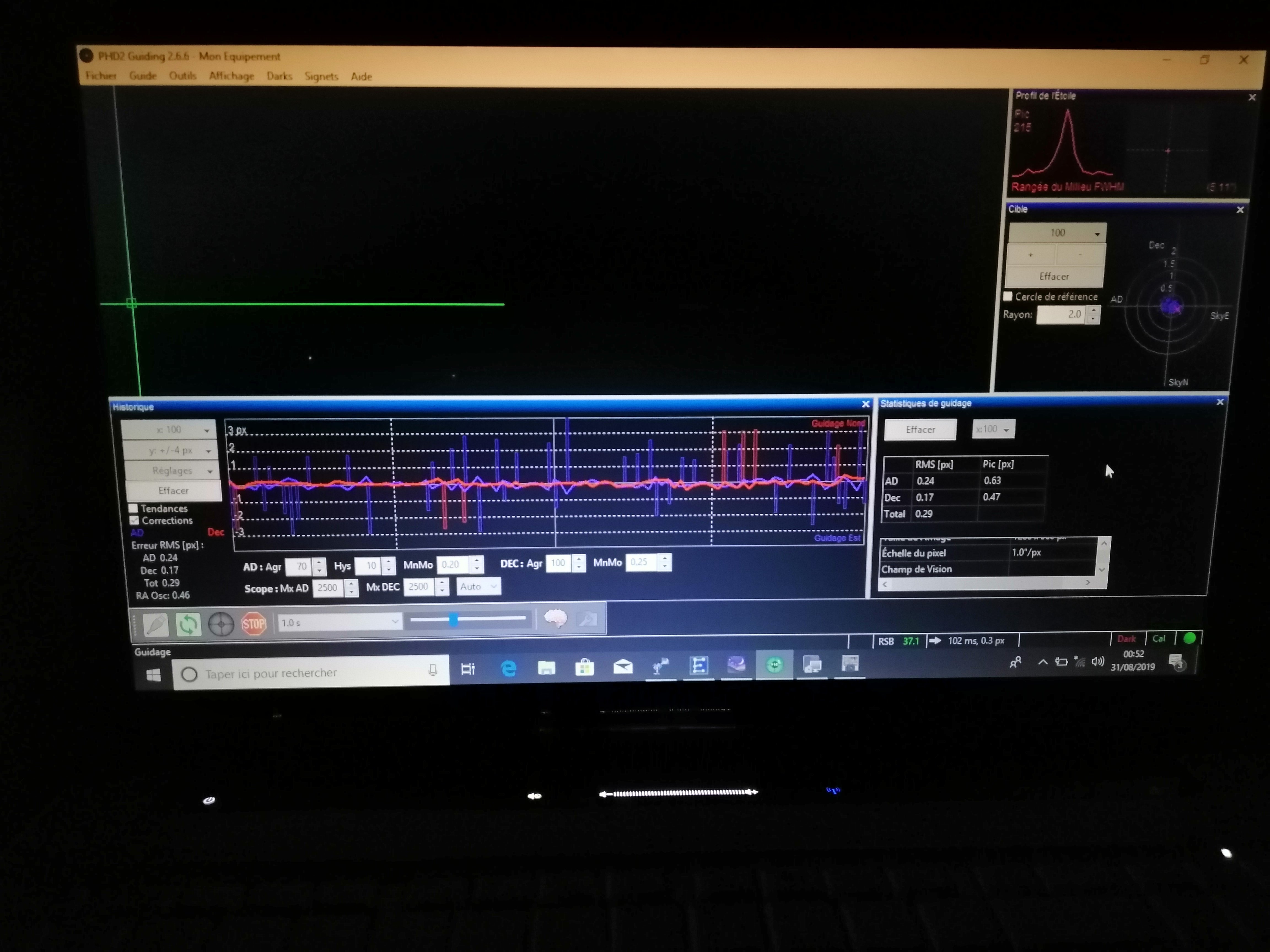Click the blue gamma slider handle

tap(454, 619)
